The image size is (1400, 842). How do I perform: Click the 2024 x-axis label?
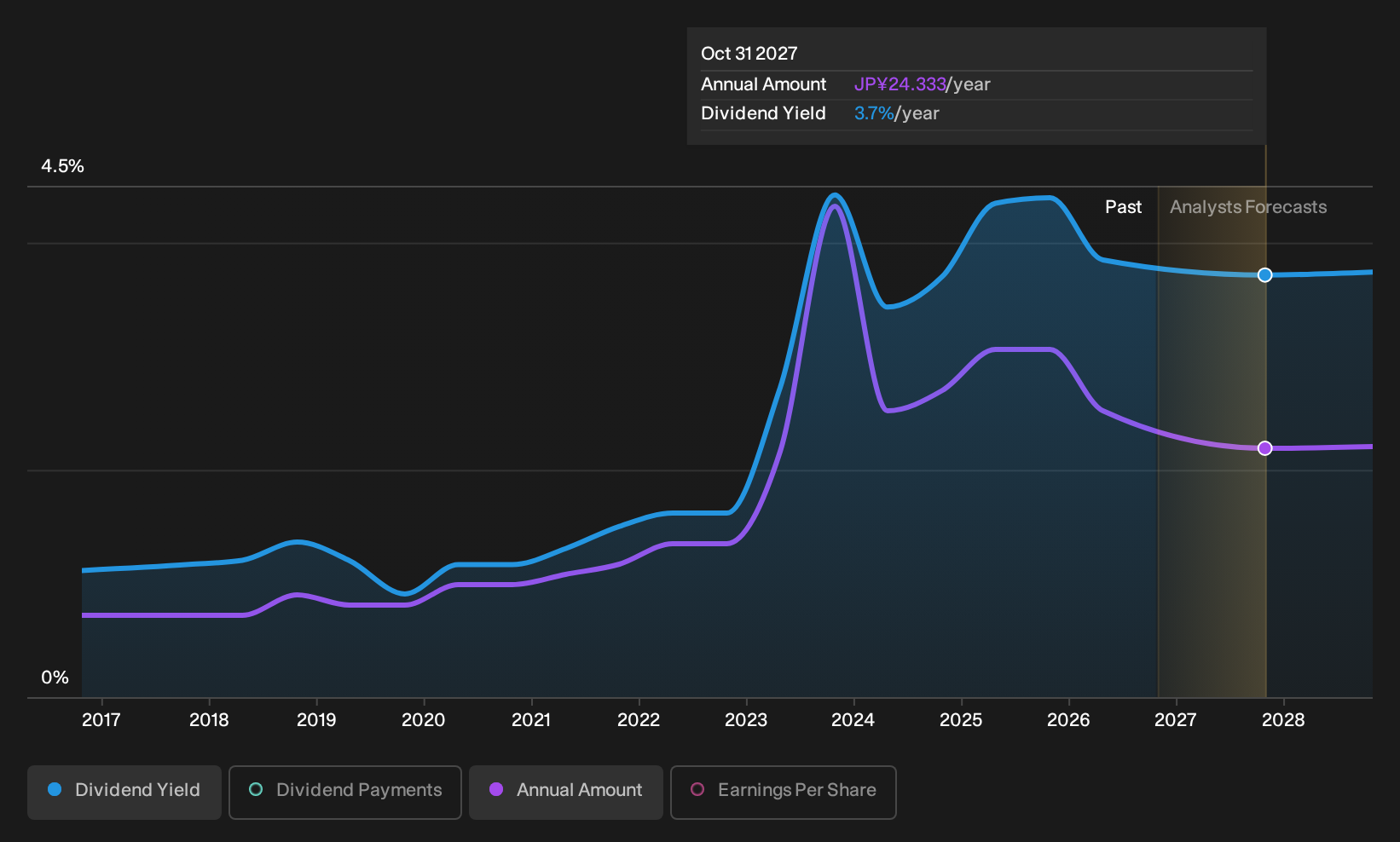click(x=853, y=720)
